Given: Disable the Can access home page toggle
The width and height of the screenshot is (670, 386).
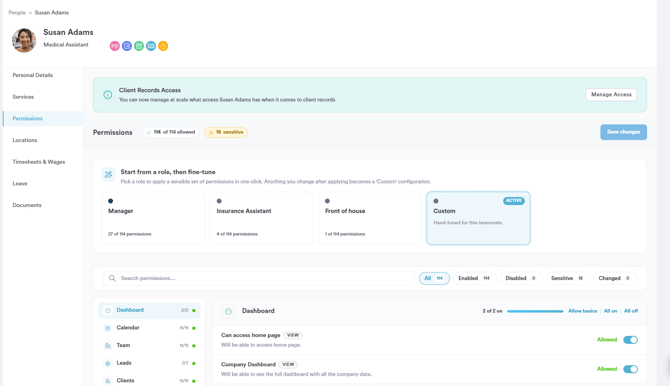Looking at the screenshot, I should click(630, 340).
